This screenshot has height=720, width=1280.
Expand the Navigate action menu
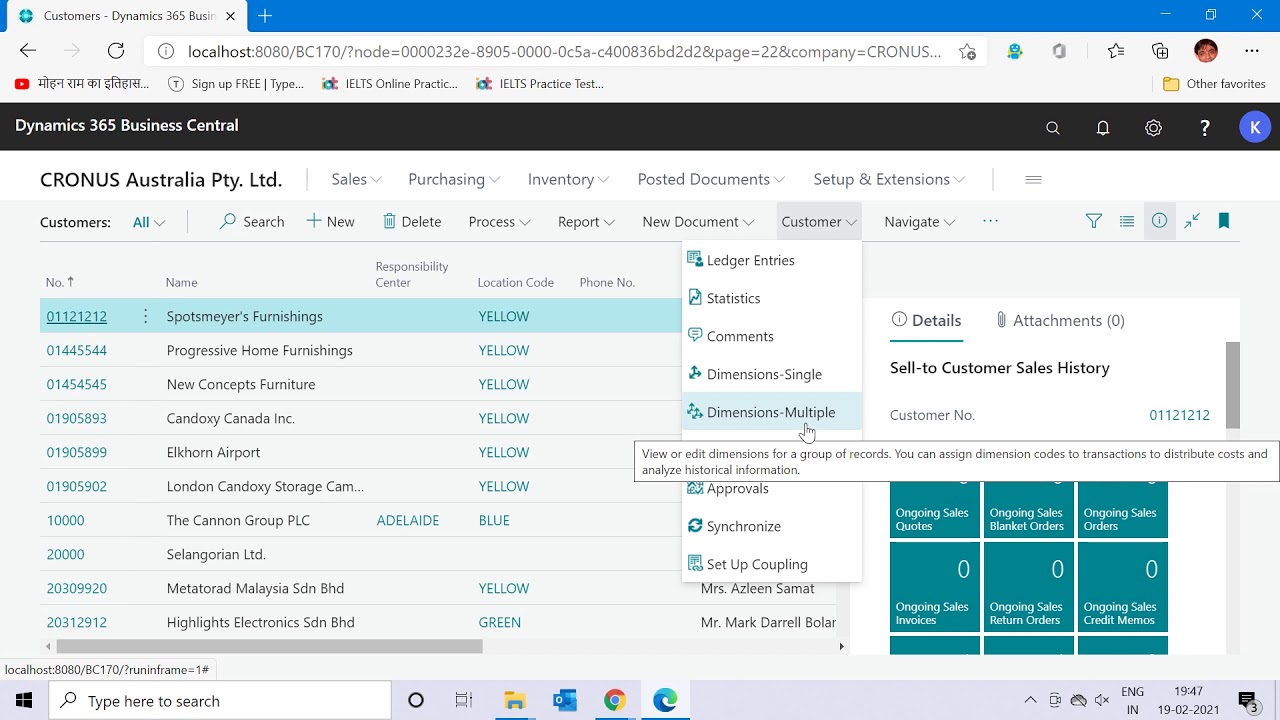coord(919,222)
